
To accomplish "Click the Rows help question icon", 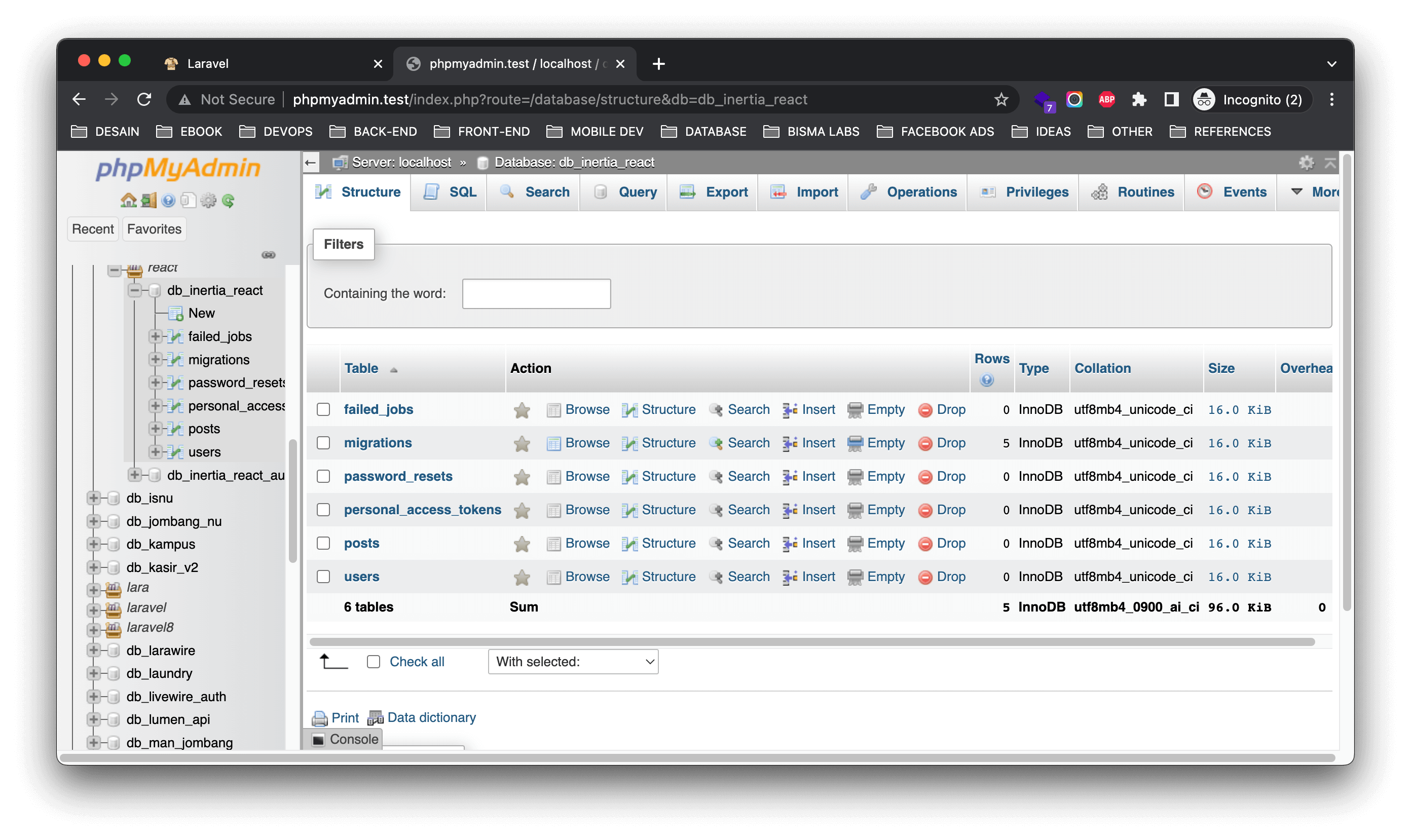I will tap(986, 380).
